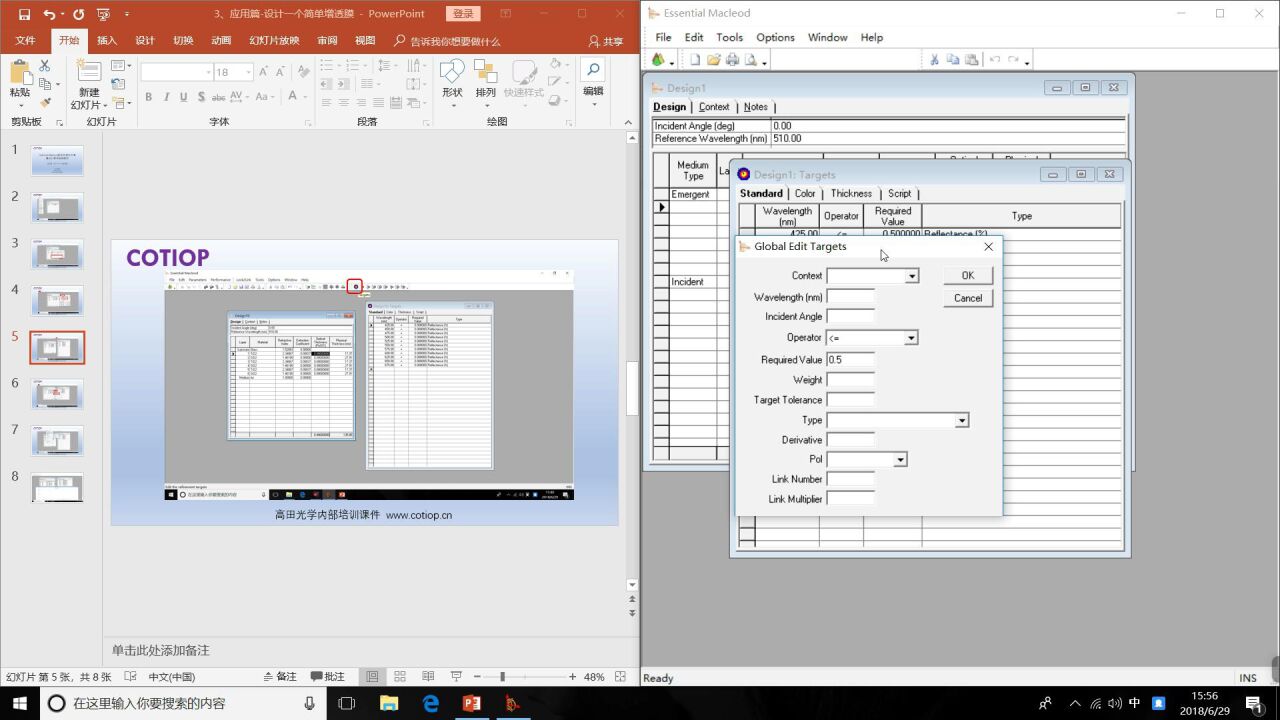The image size is (1280, 720).
Task: Expand the Context dropdown in Global Edit Targets
Action: click(x=911, y=276)
